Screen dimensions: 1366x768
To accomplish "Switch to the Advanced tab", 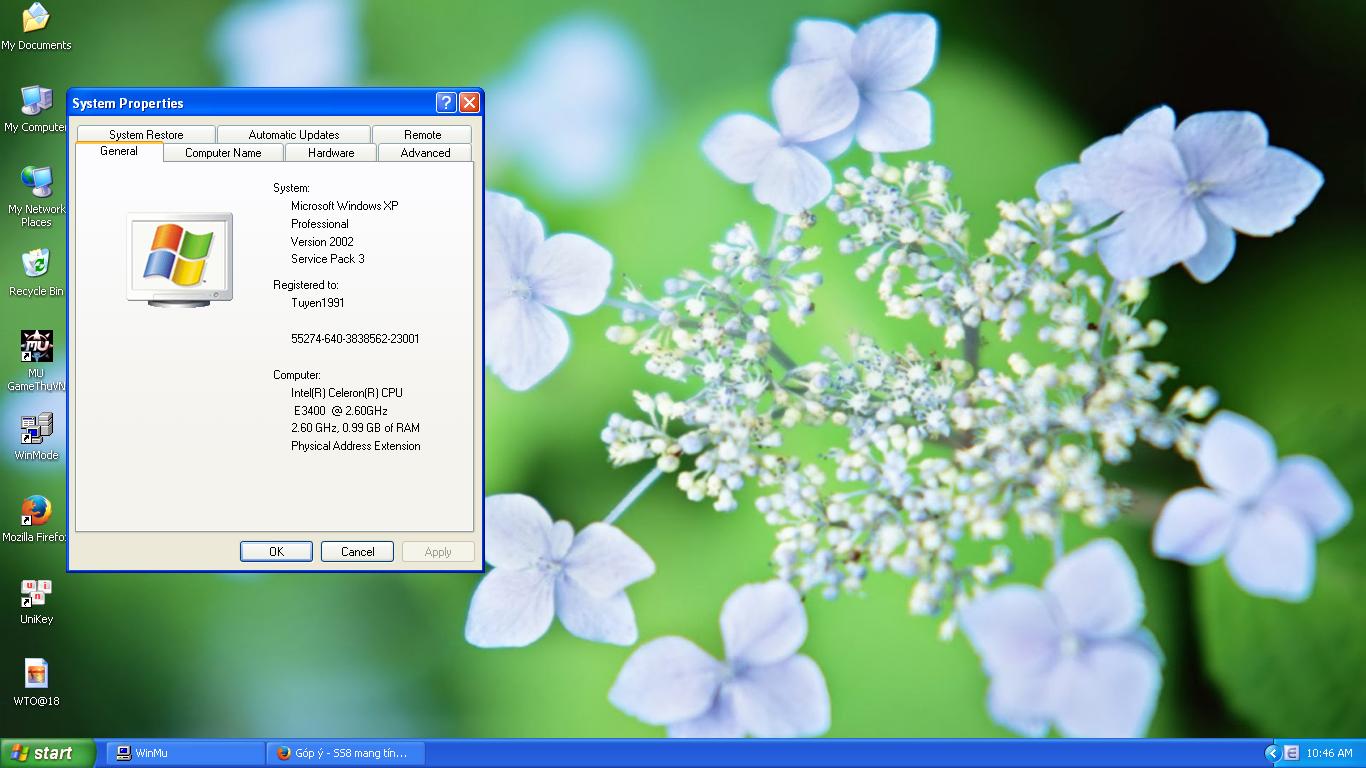I will 425,153.
